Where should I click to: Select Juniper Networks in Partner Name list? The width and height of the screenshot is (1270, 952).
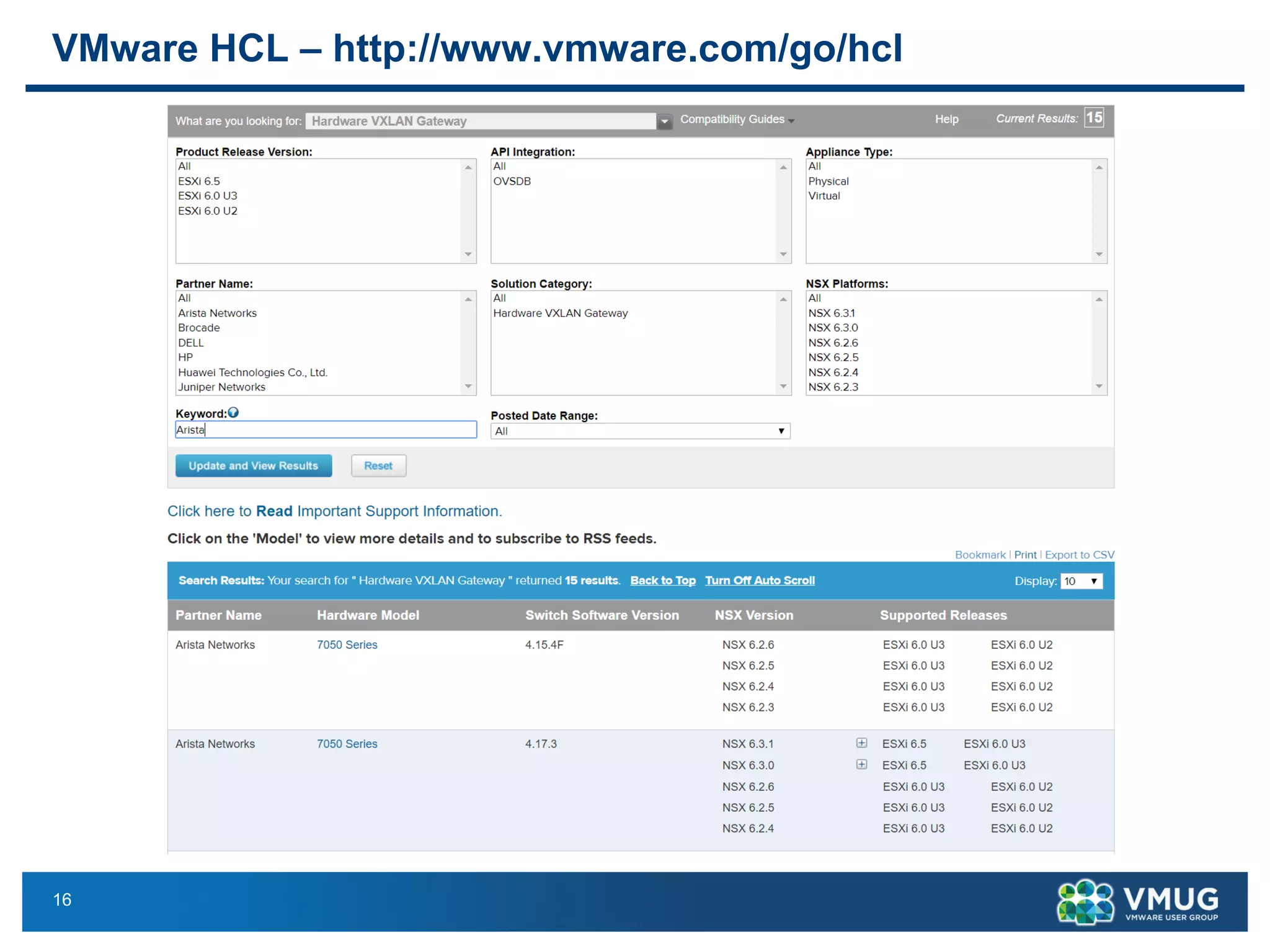[x=222, y=387]
